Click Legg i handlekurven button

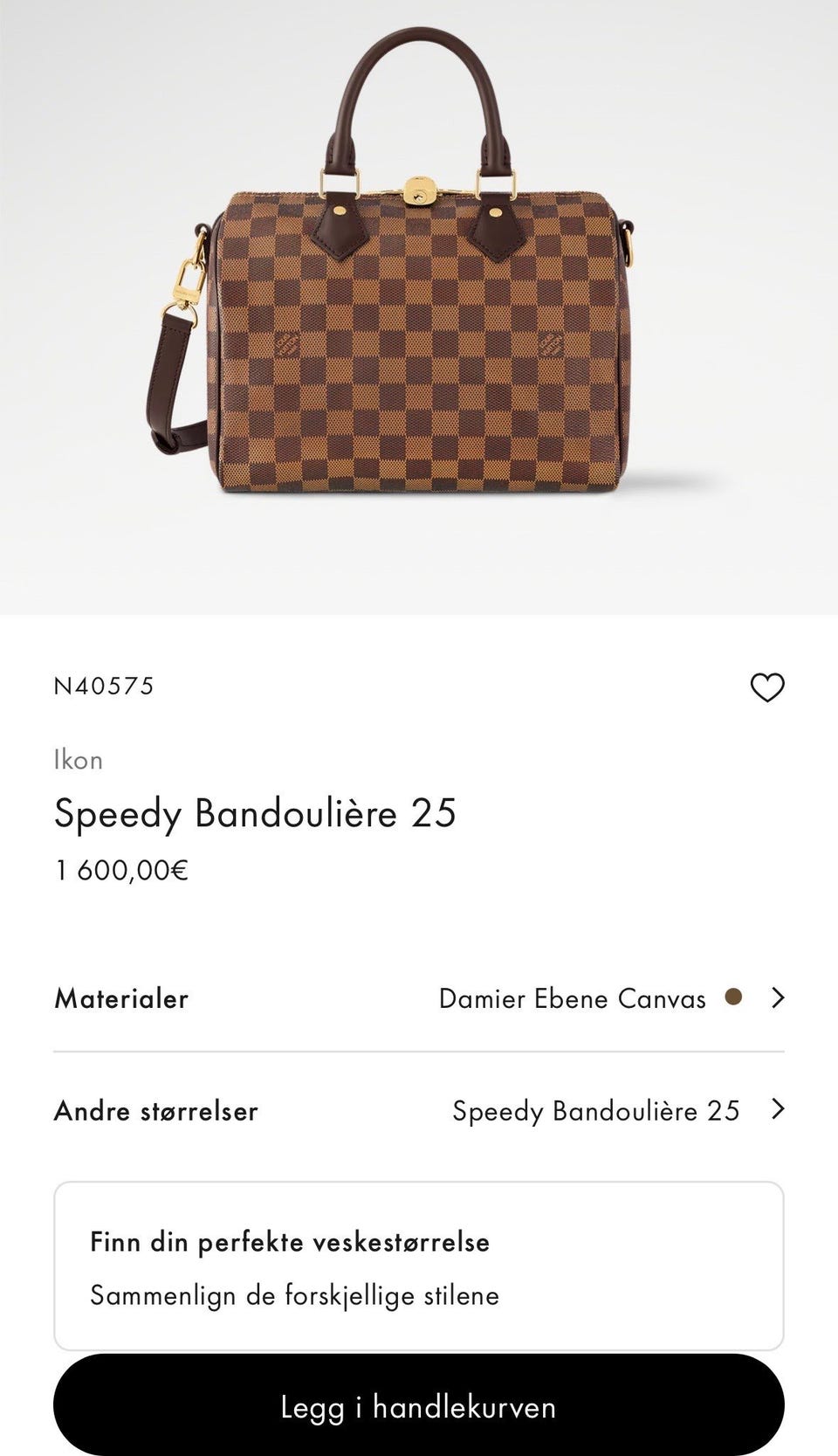419,1406
